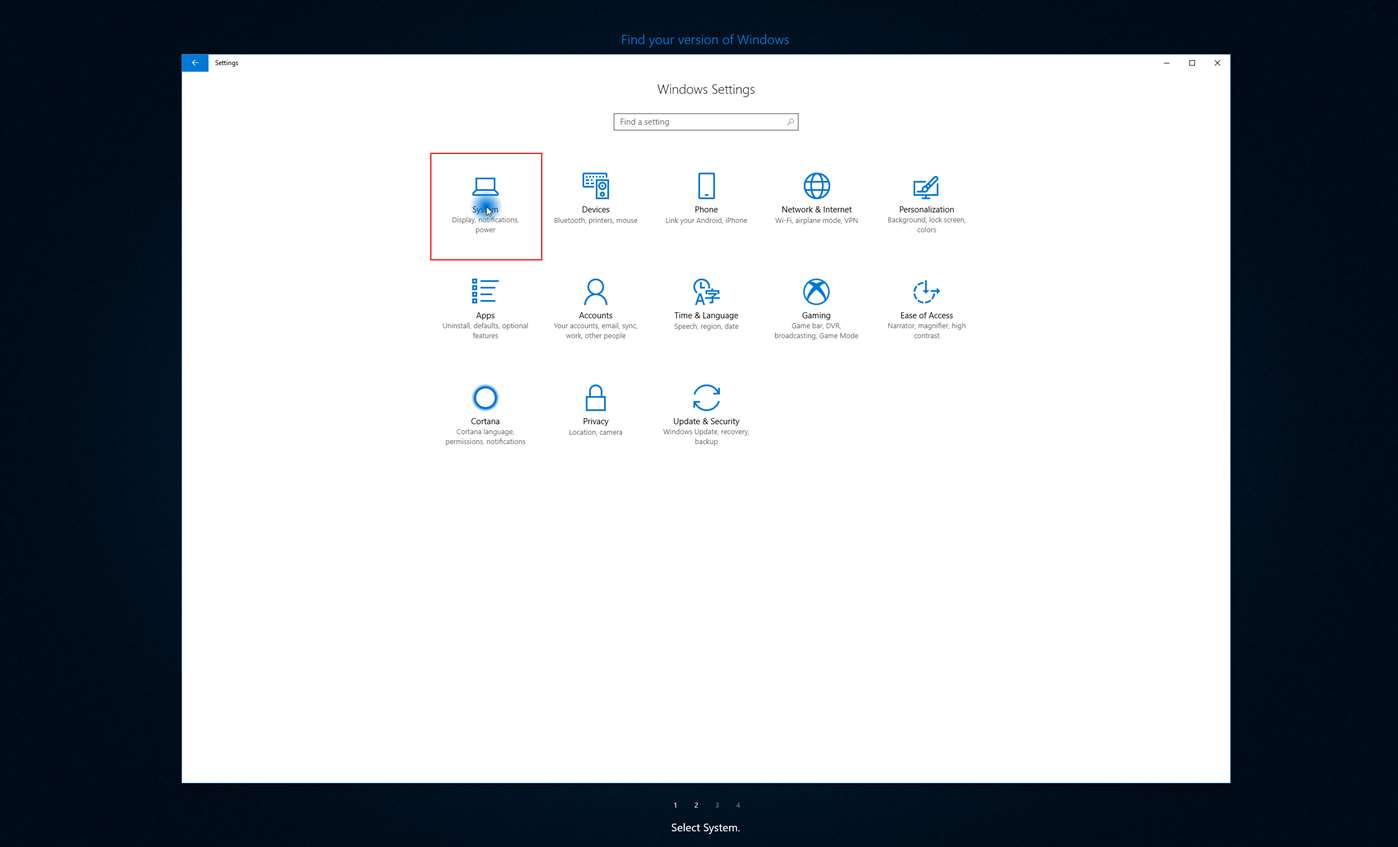This screenshot has width=1398, height=847.
Task: Minimize the Settings window
Action: (x=1167, y=63)
